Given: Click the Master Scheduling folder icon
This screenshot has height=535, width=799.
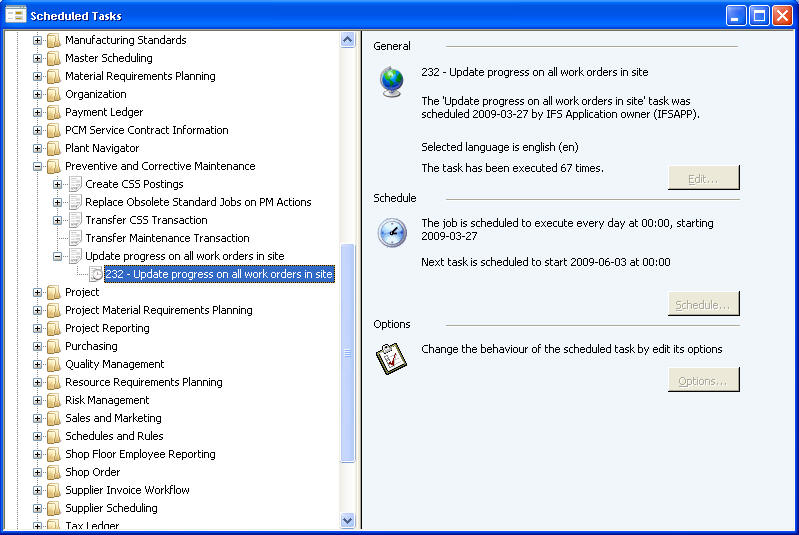Looking at the screenshot, I should tap(54, 58).
